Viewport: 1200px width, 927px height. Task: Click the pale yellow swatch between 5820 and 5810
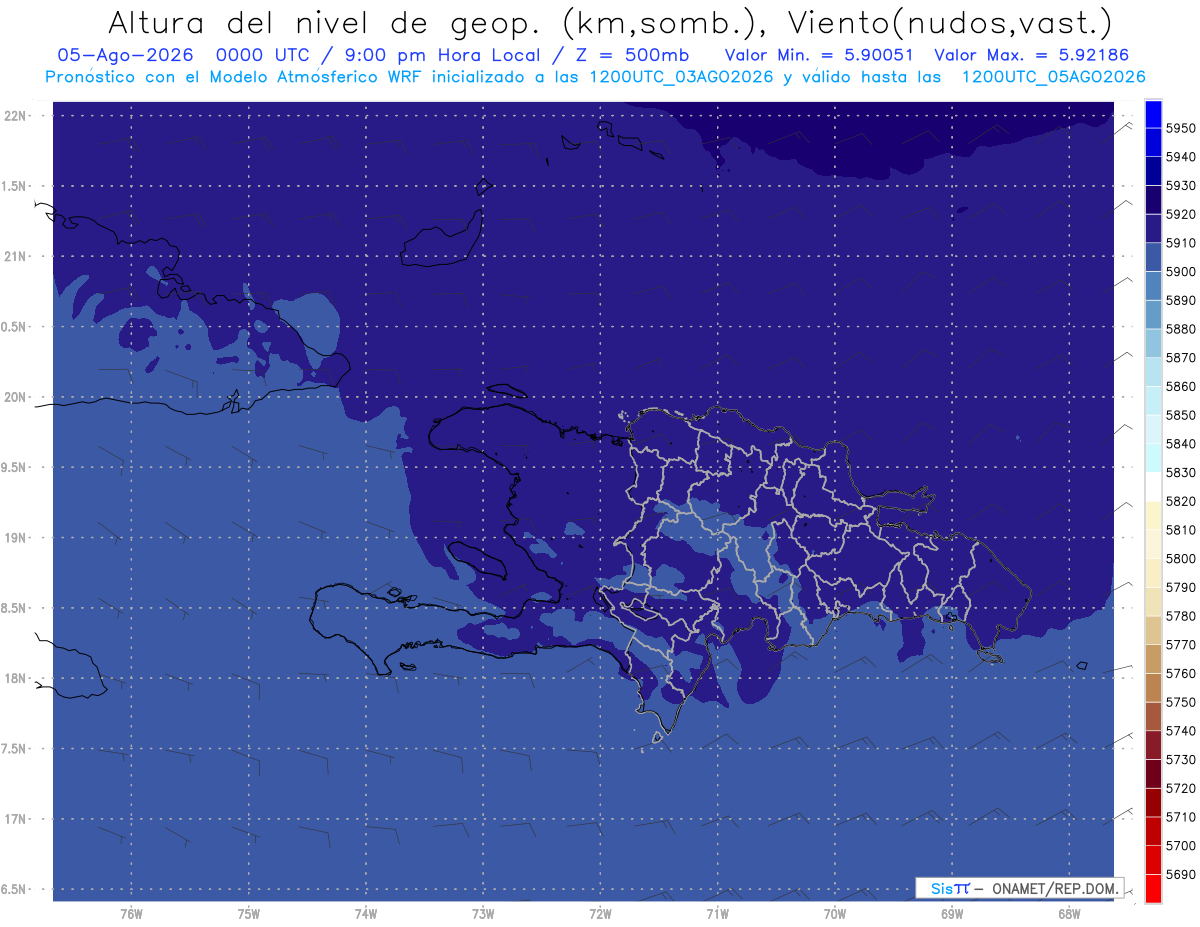[x=1152, y=515]
